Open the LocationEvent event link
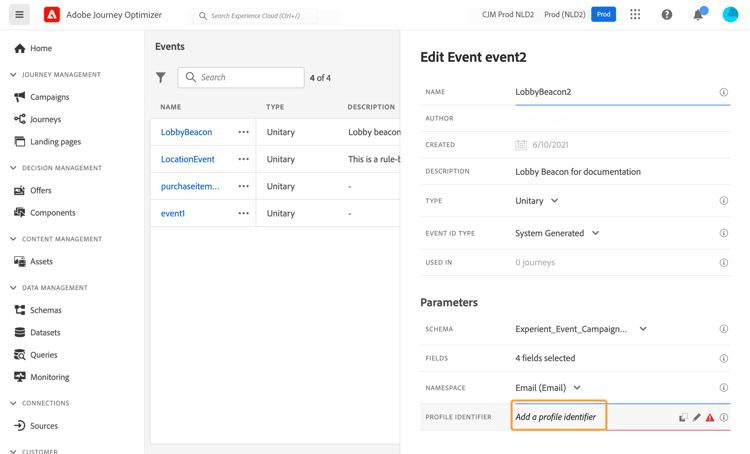The height and width of the screenshot is (454, 750). pyautogui.click(x=188, y=159)
